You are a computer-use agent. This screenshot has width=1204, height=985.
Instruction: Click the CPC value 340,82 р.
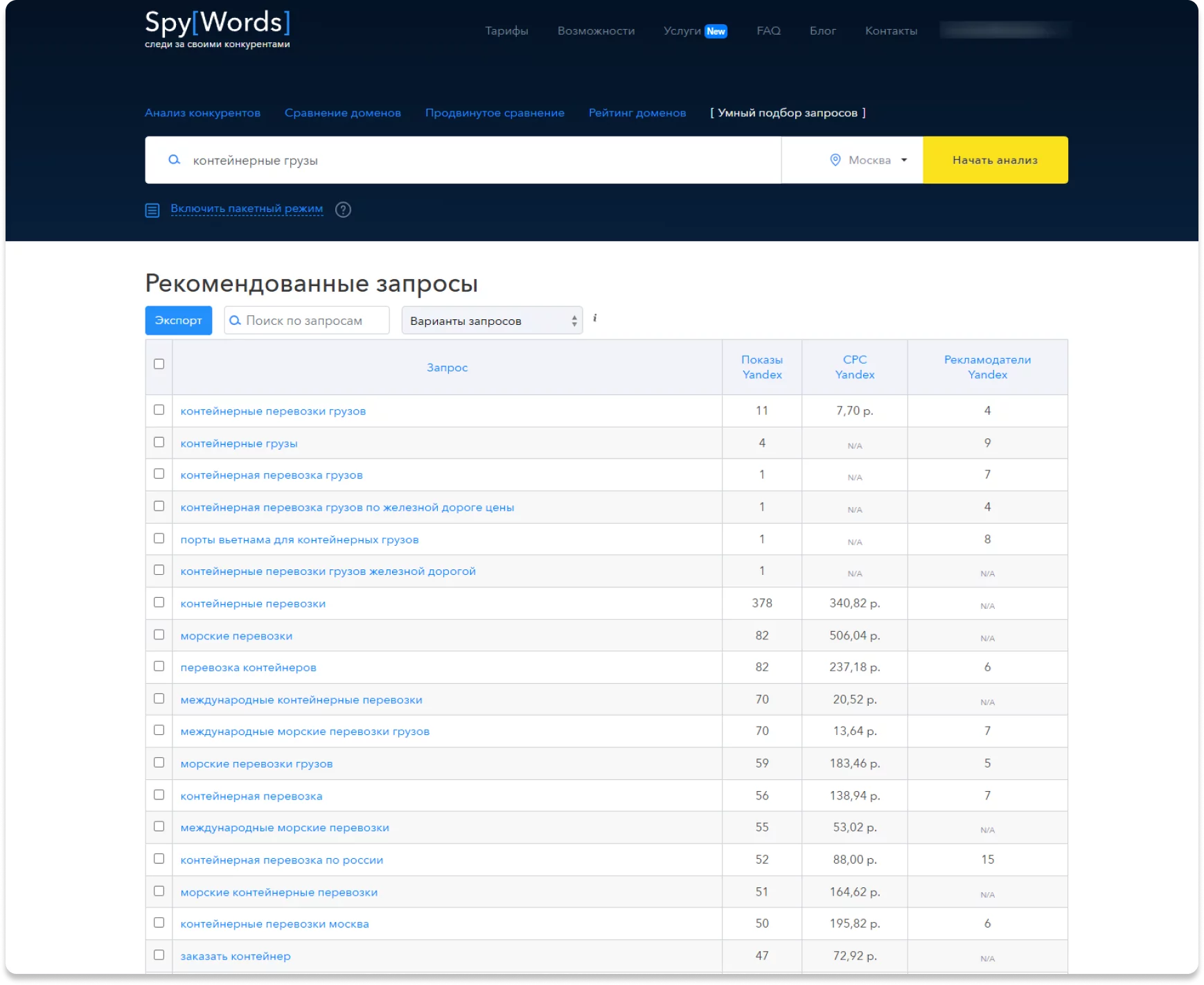click(855, 603)
